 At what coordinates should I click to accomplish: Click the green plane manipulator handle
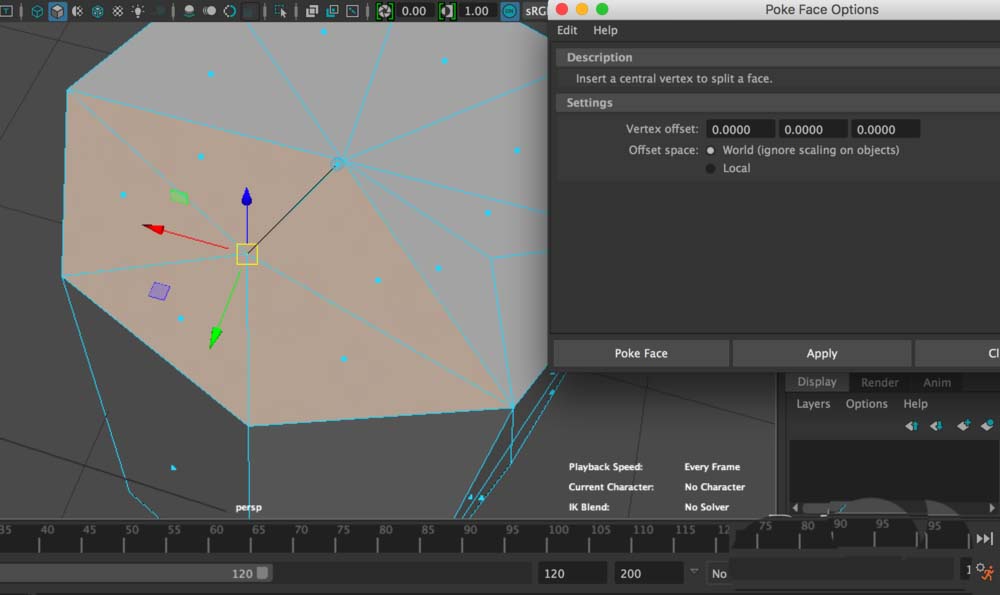pos(179,197)
